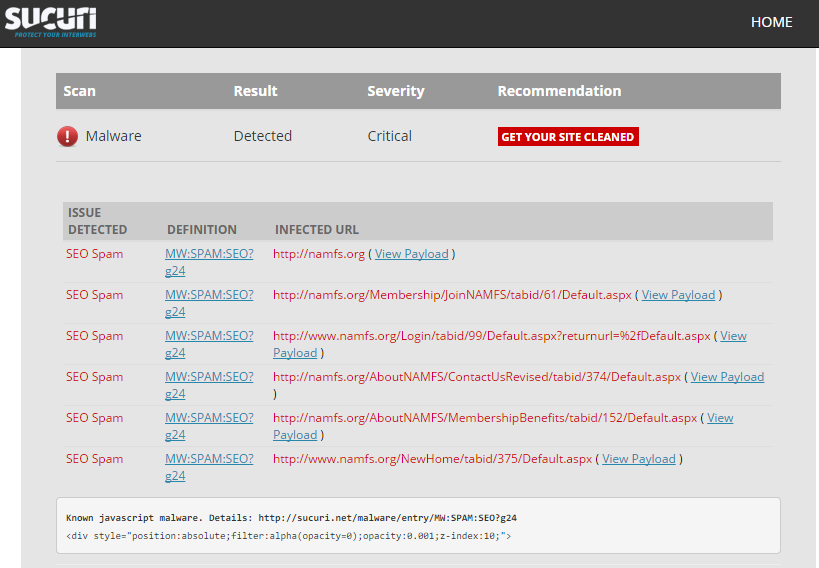Click the Login/tabid/99 infected URL text
The width and height of the screenshot is (819, 568).
(492, 336)
